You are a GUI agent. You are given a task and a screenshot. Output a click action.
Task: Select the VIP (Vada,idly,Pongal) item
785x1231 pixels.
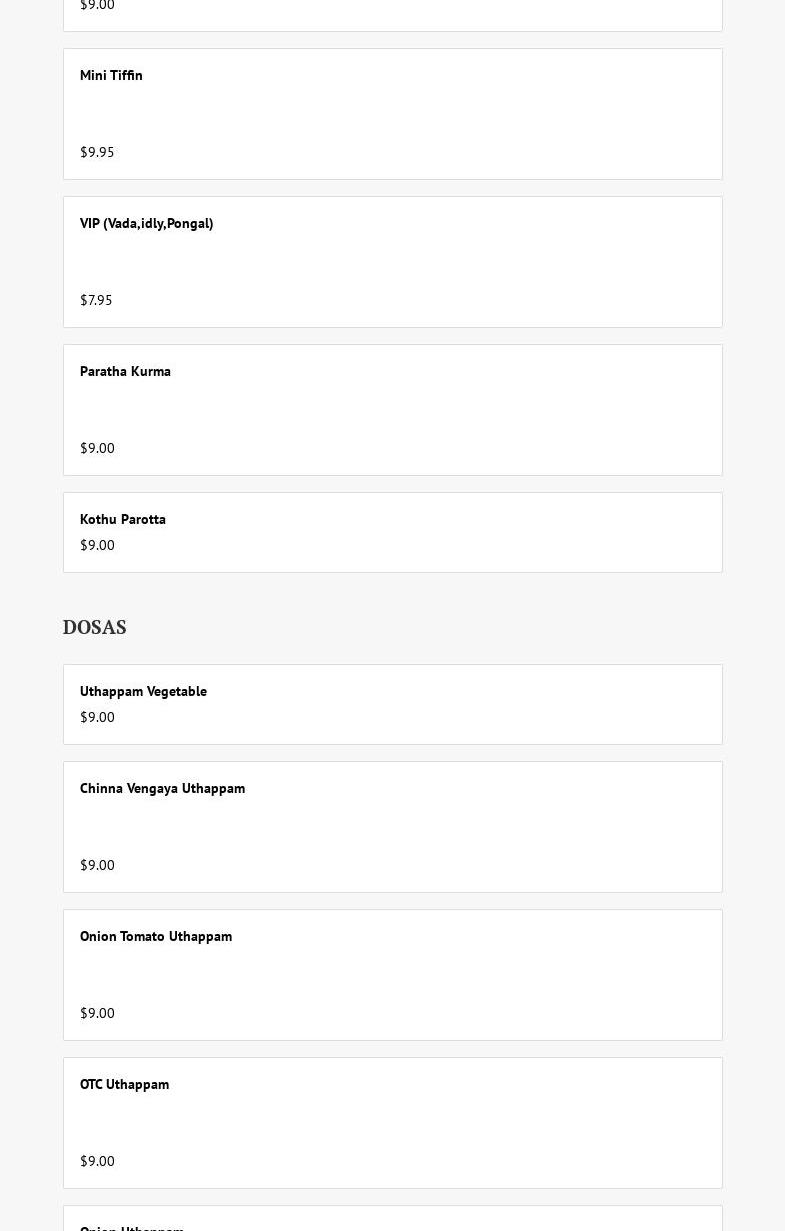(146, 224)
